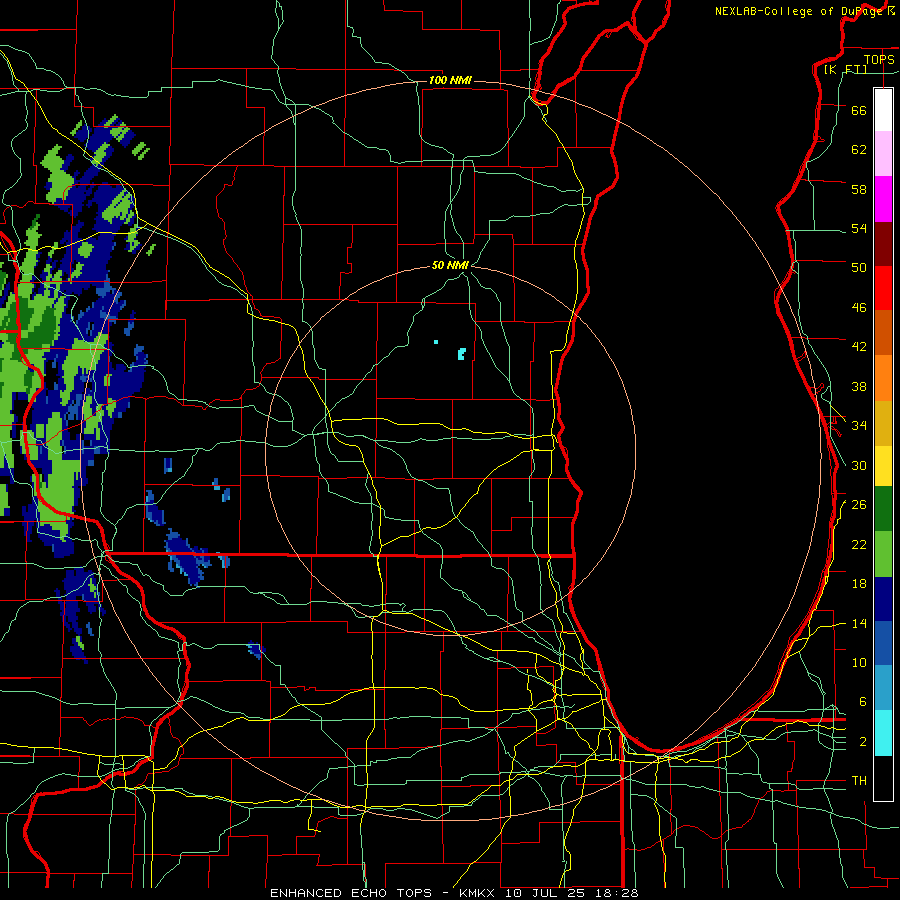This screenshot has height=900, width=900.
Task: Choose the gold legend swatch
Action: 883,423
